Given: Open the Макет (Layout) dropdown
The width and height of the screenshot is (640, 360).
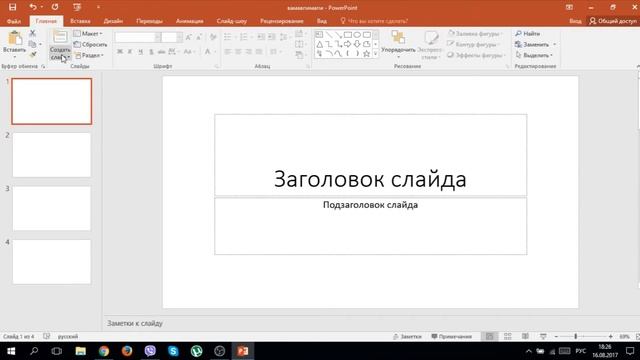Looking at the screenshot, I should point(89,33).
